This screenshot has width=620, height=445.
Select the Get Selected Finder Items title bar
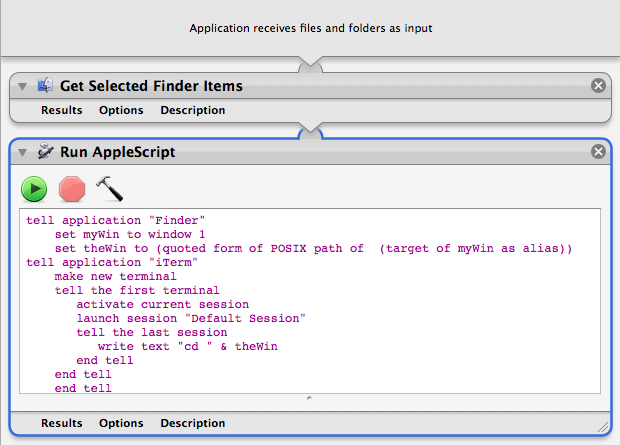(310, 85)
